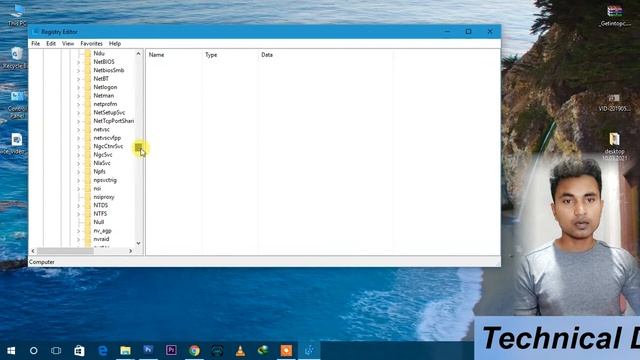Open the Help menu

click(x=115, y=43)
